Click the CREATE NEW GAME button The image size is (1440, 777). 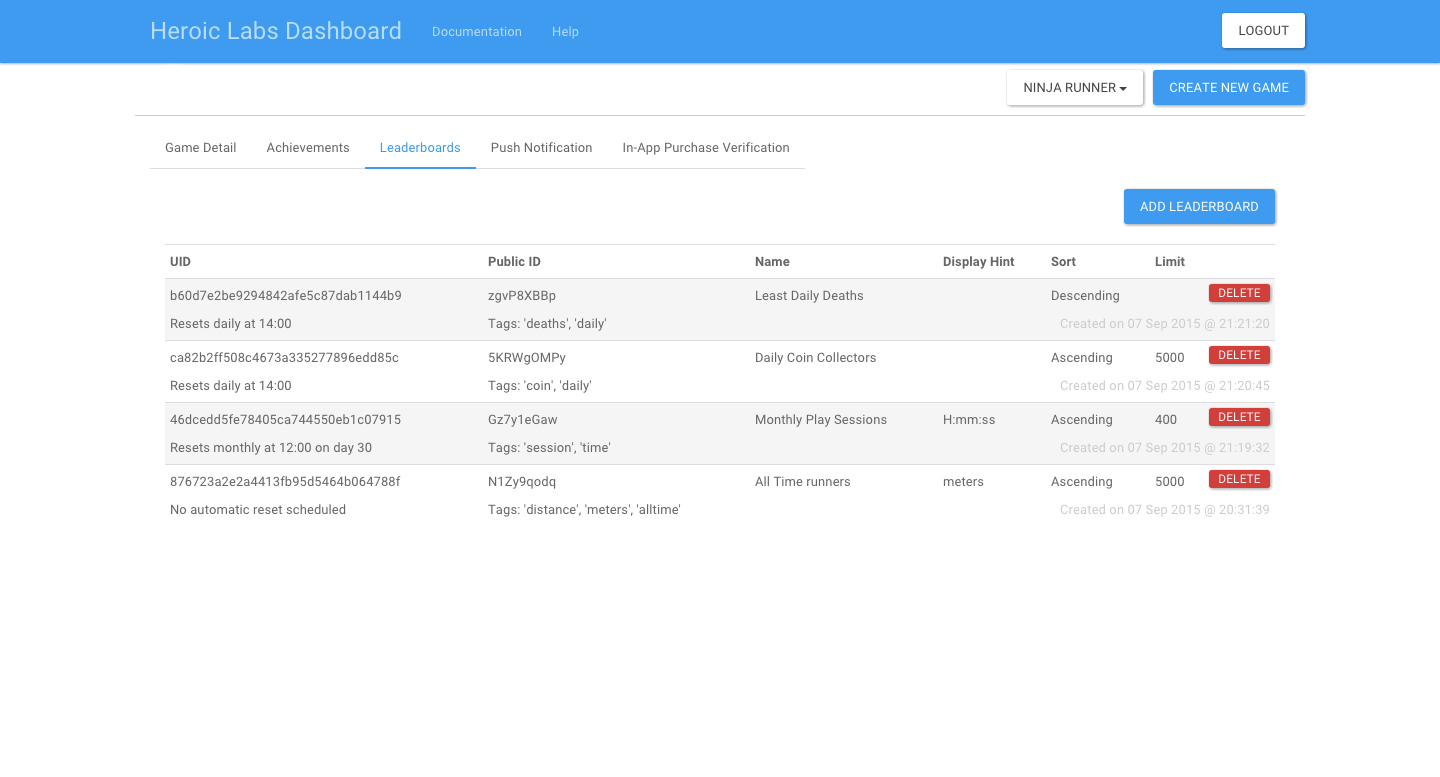(1229, 88)
